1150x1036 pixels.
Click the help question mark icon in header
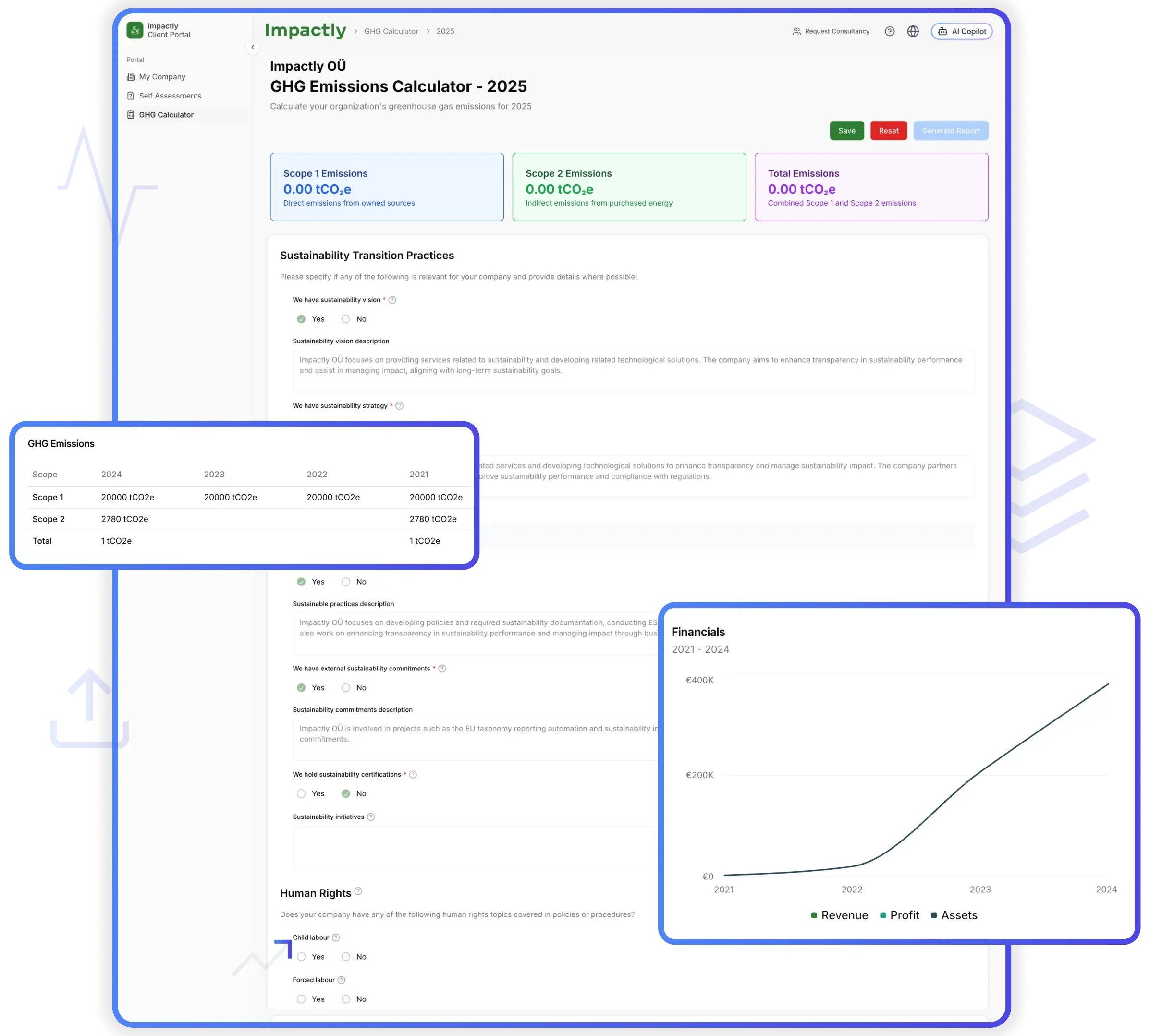click(x=889, y=31)
